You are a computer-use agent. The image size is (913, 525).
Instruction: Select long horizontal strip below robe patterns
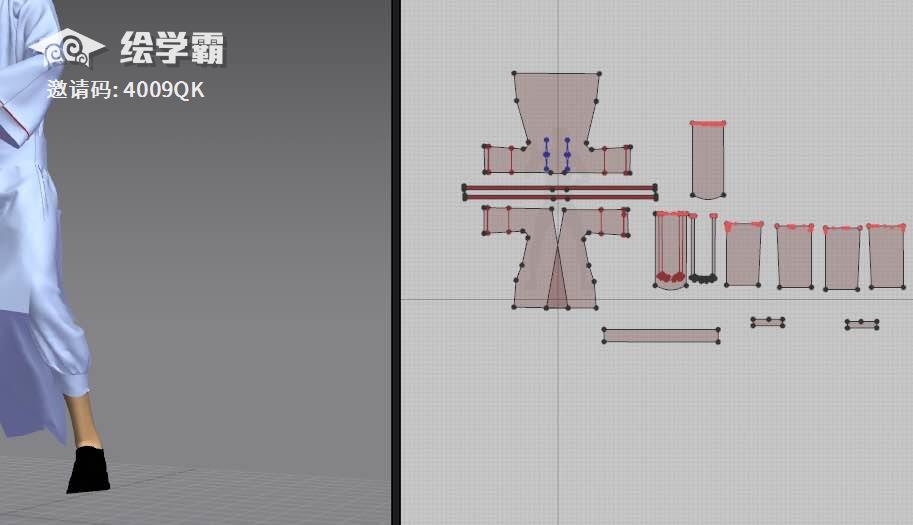coord(661,335)
